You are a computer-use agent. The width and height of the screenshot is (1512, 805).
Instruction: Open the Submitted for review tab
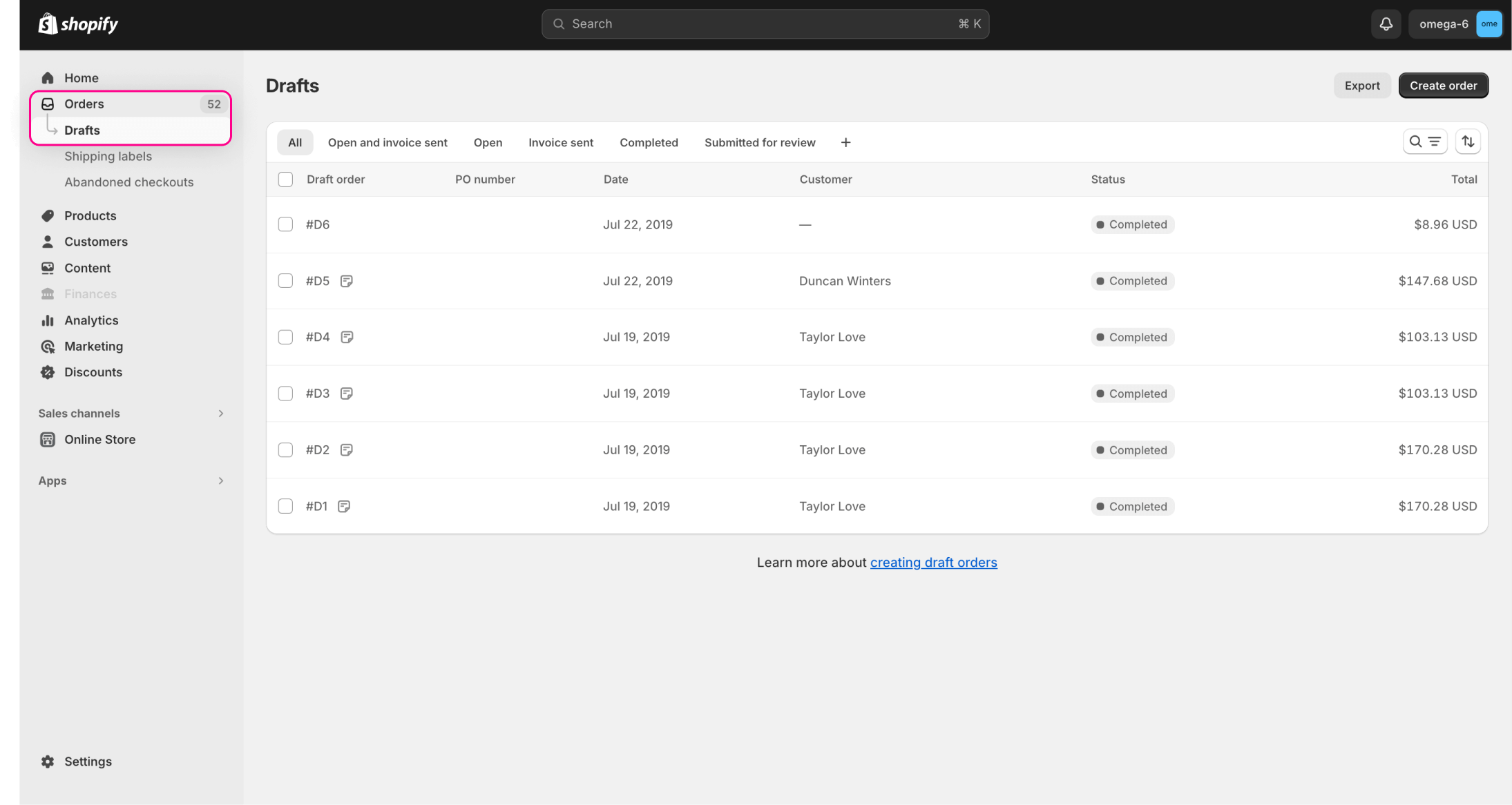(x=759, y=142)
